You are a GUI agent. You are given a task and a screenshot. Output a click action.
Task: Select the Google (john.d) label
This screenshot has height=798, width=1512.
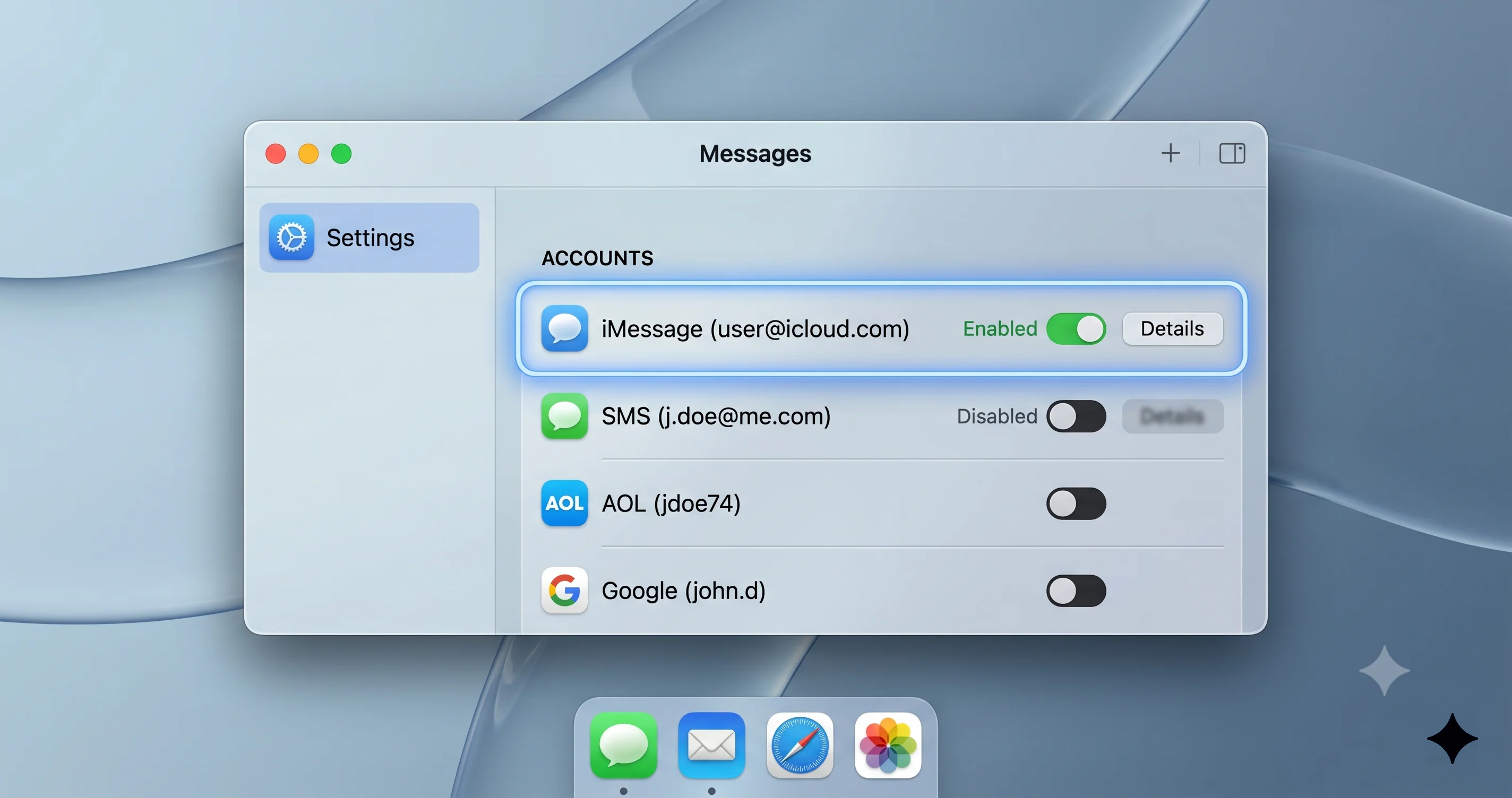coord(684,591)
